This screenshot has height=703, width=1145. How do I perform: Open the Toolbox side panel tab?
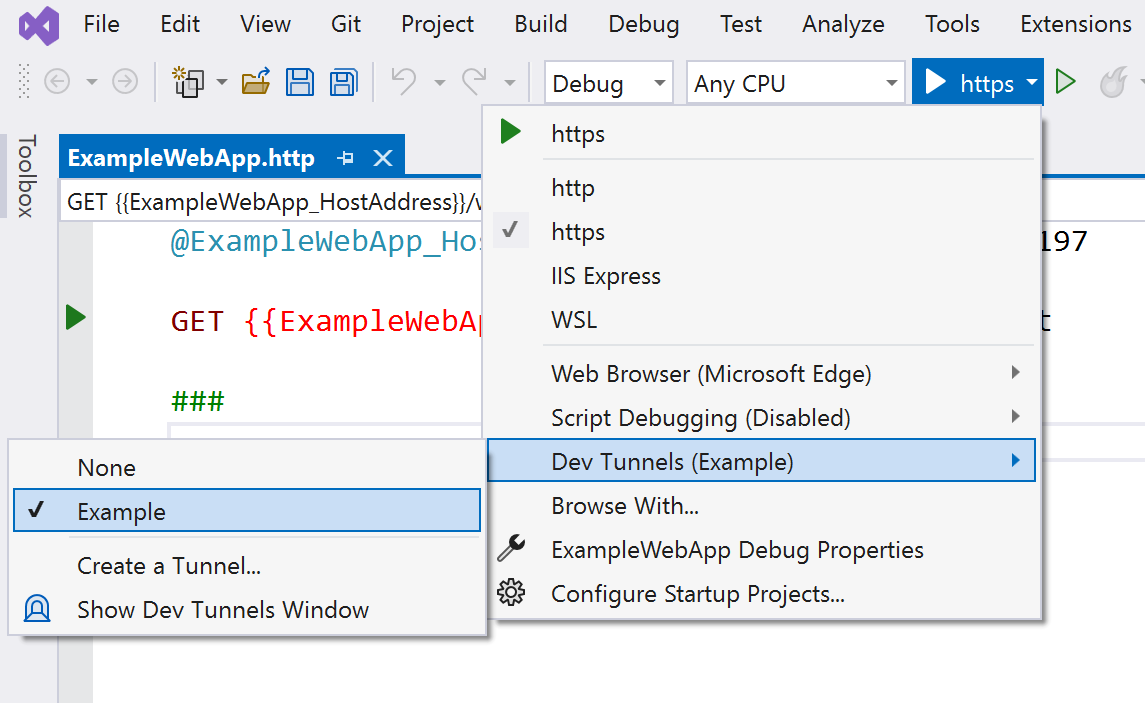click(26, 175)
